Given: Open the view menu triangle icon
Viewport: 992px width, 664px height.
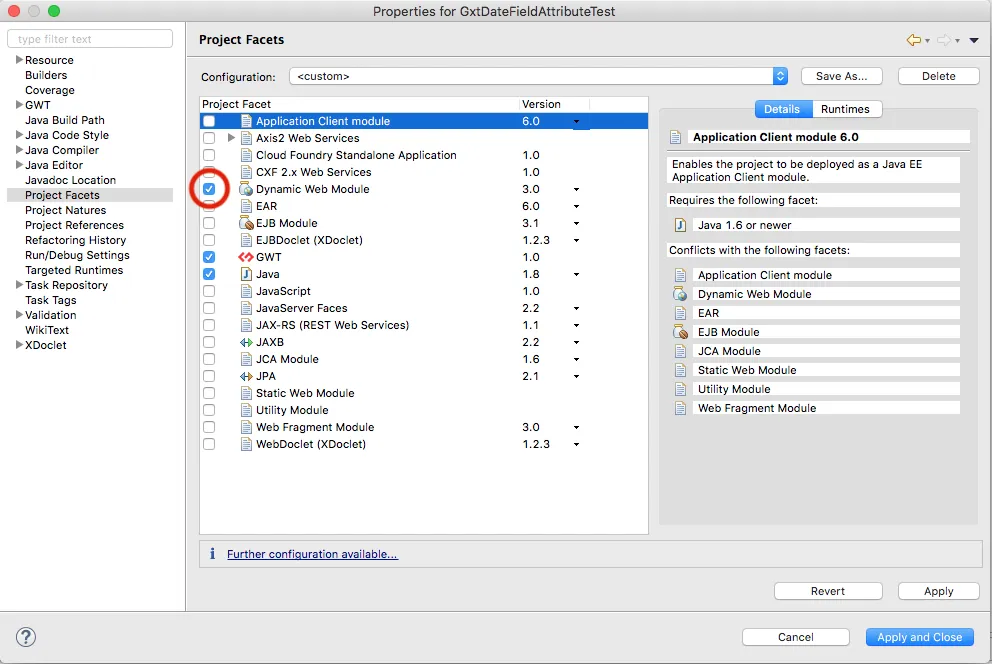Looking at the screenshot, I should (x=974, y=40).
